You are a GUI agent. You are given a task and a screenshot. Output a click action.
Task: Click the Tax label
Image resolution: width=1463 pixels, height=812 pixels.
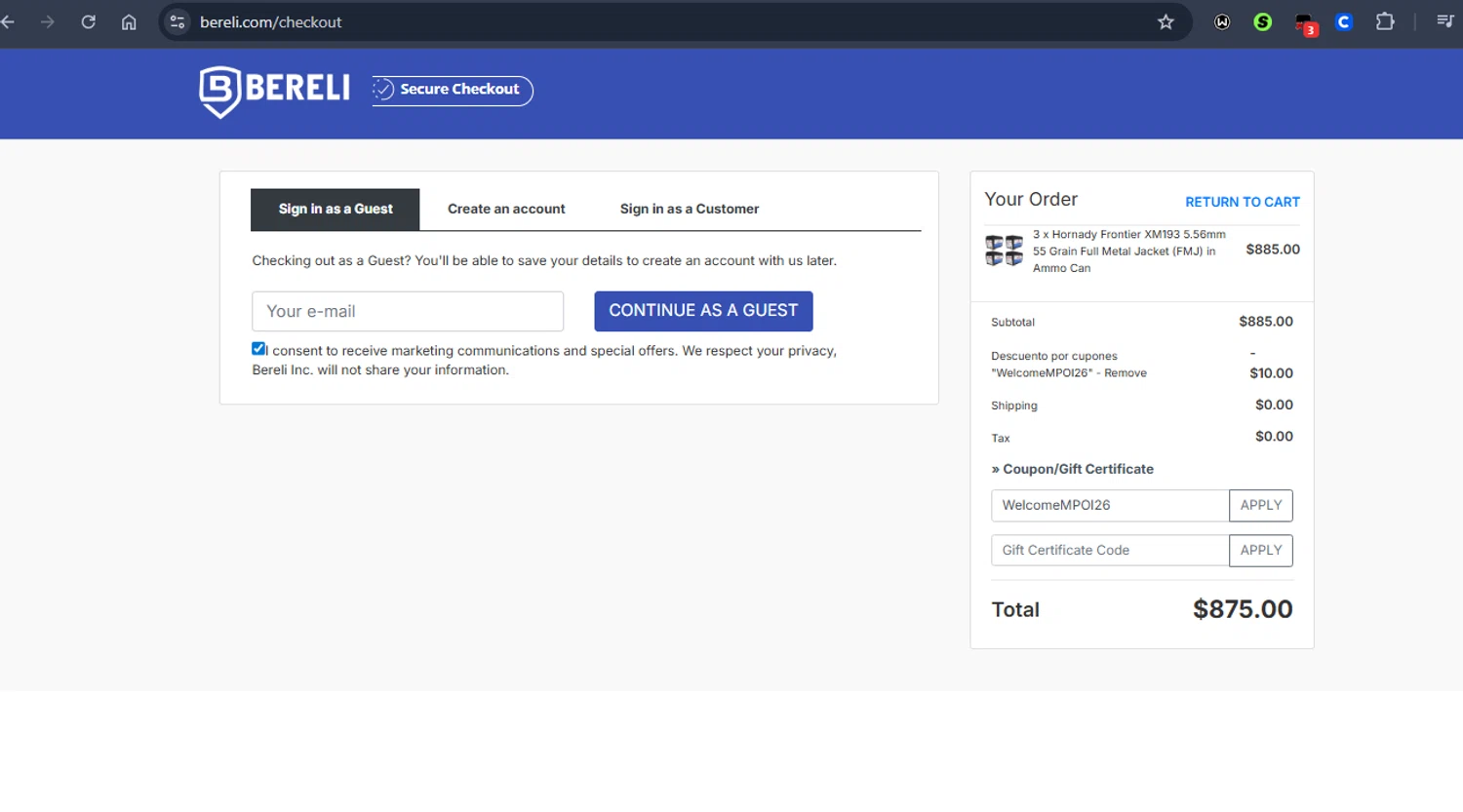click(1001, 439)
